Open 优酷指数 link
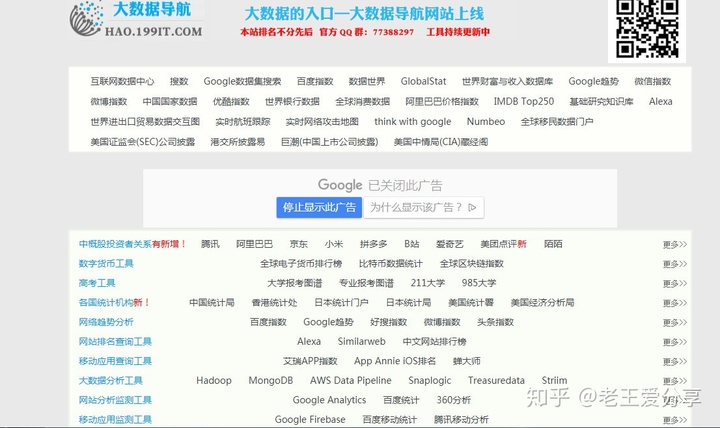The image size is (720, 428). point(231,101)
